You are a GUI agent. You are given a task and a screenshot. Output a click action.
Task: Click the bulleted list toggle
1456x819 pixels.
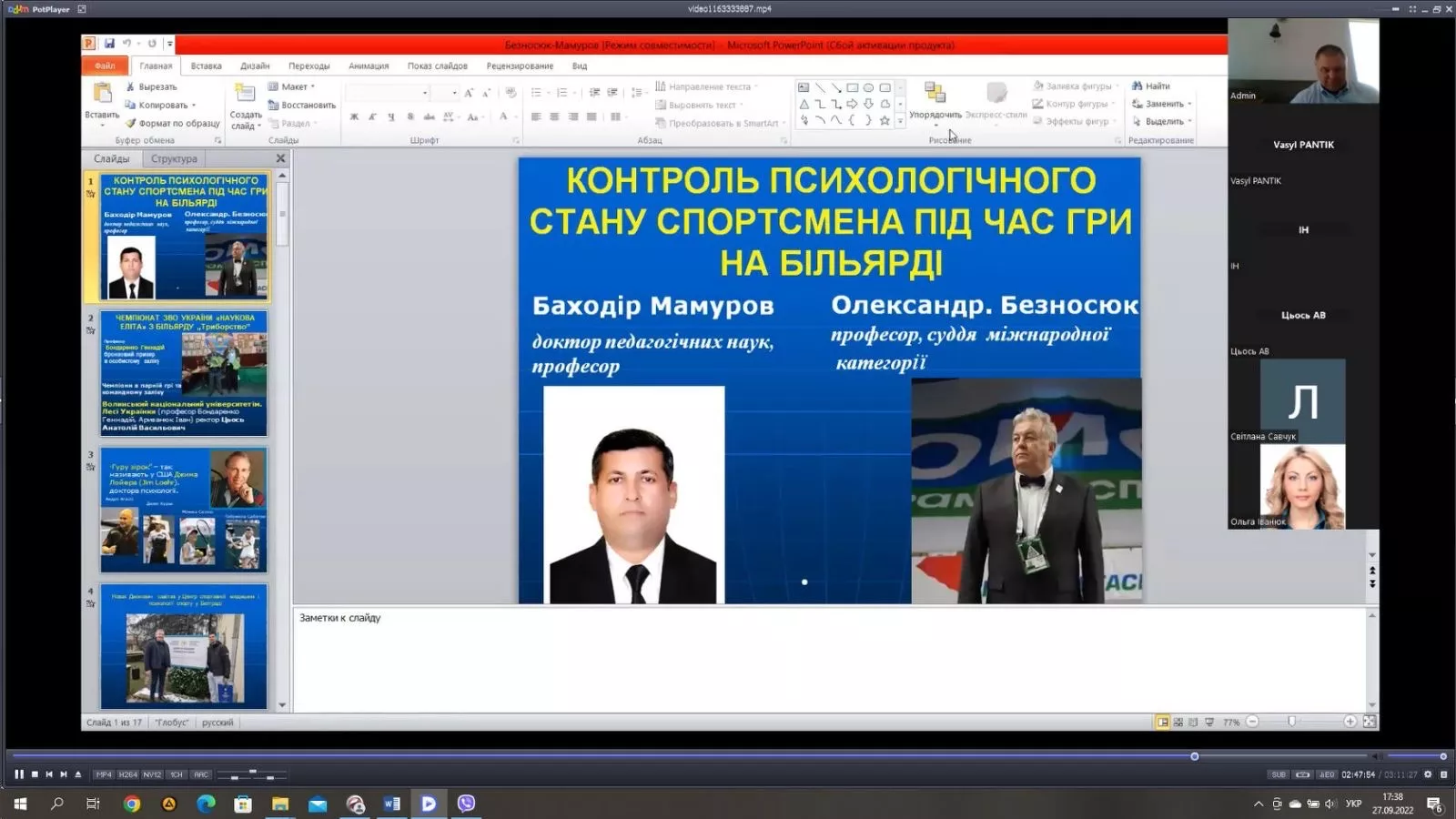pos(537,93)
